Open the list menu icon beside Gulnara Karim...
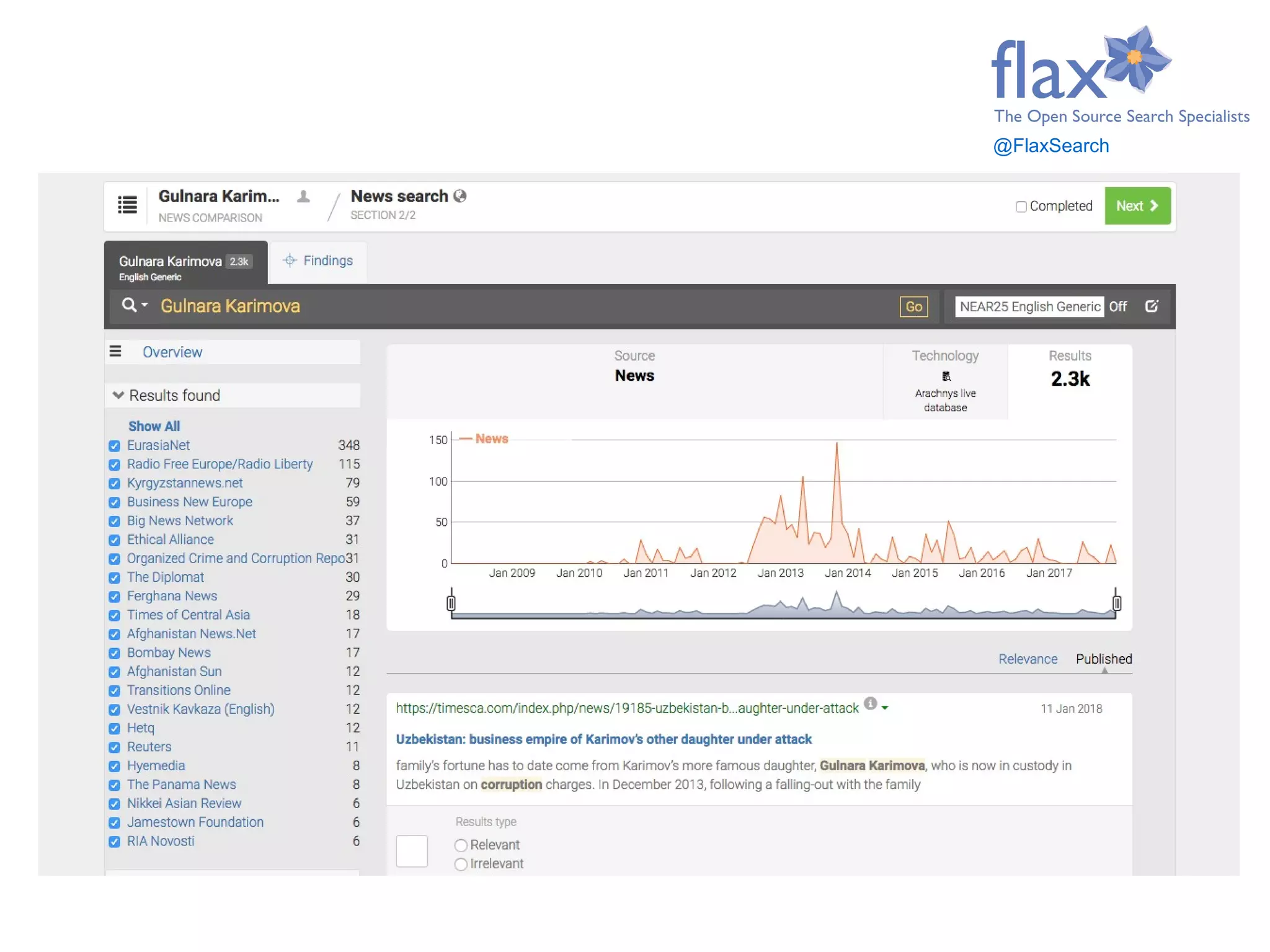 coord(127,204)
